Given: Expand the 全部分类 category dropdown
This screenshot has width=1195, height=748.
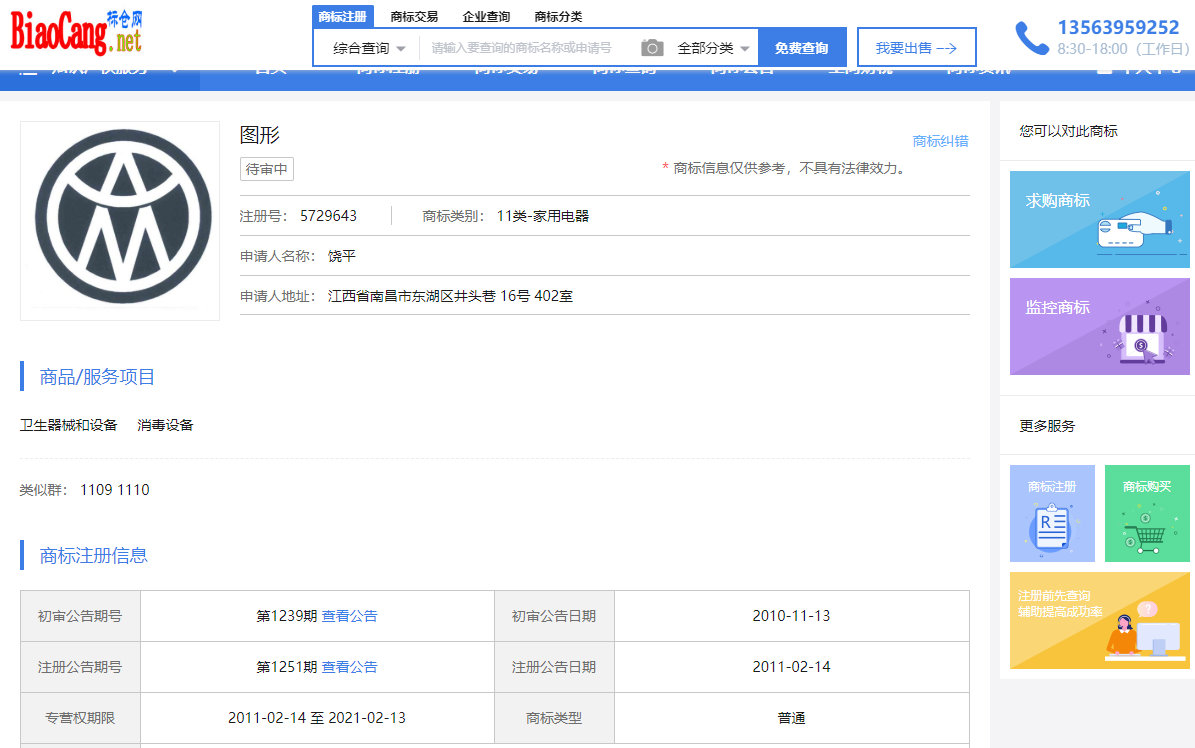Looking at the screenshot, I should (x=713, y=48).
